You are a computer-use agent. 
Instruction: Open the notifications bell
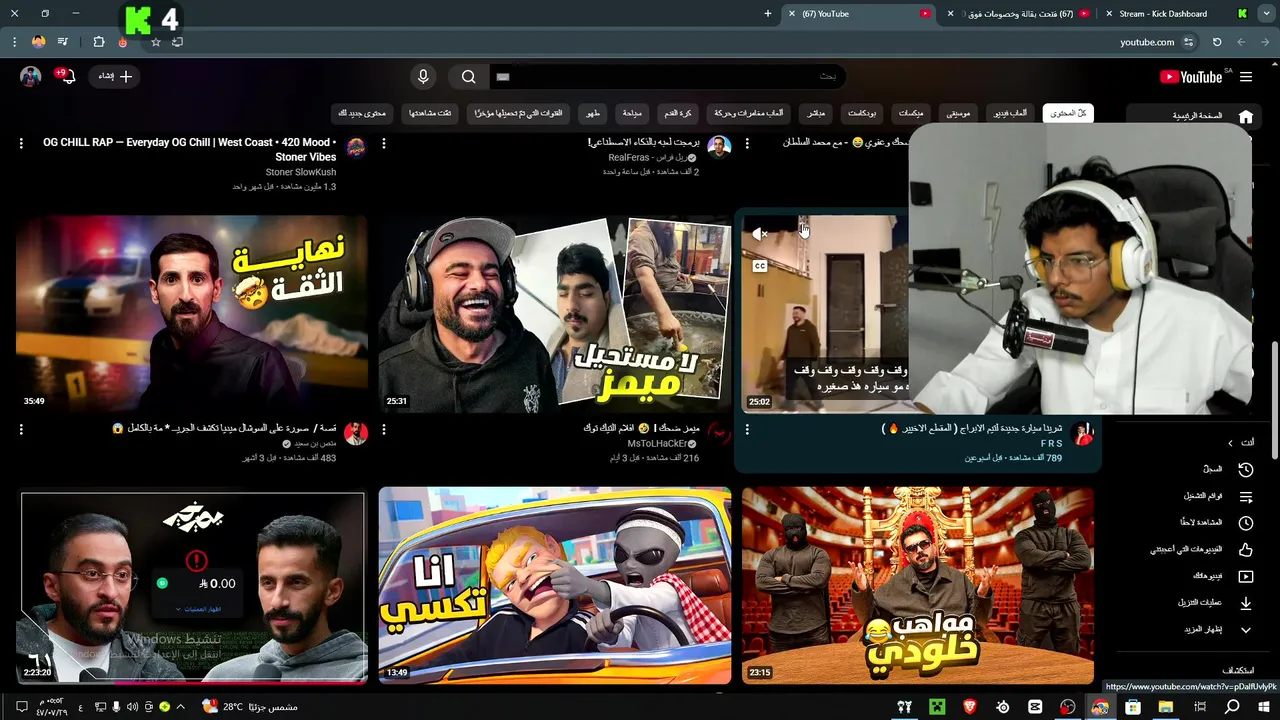tap(67, 76)
